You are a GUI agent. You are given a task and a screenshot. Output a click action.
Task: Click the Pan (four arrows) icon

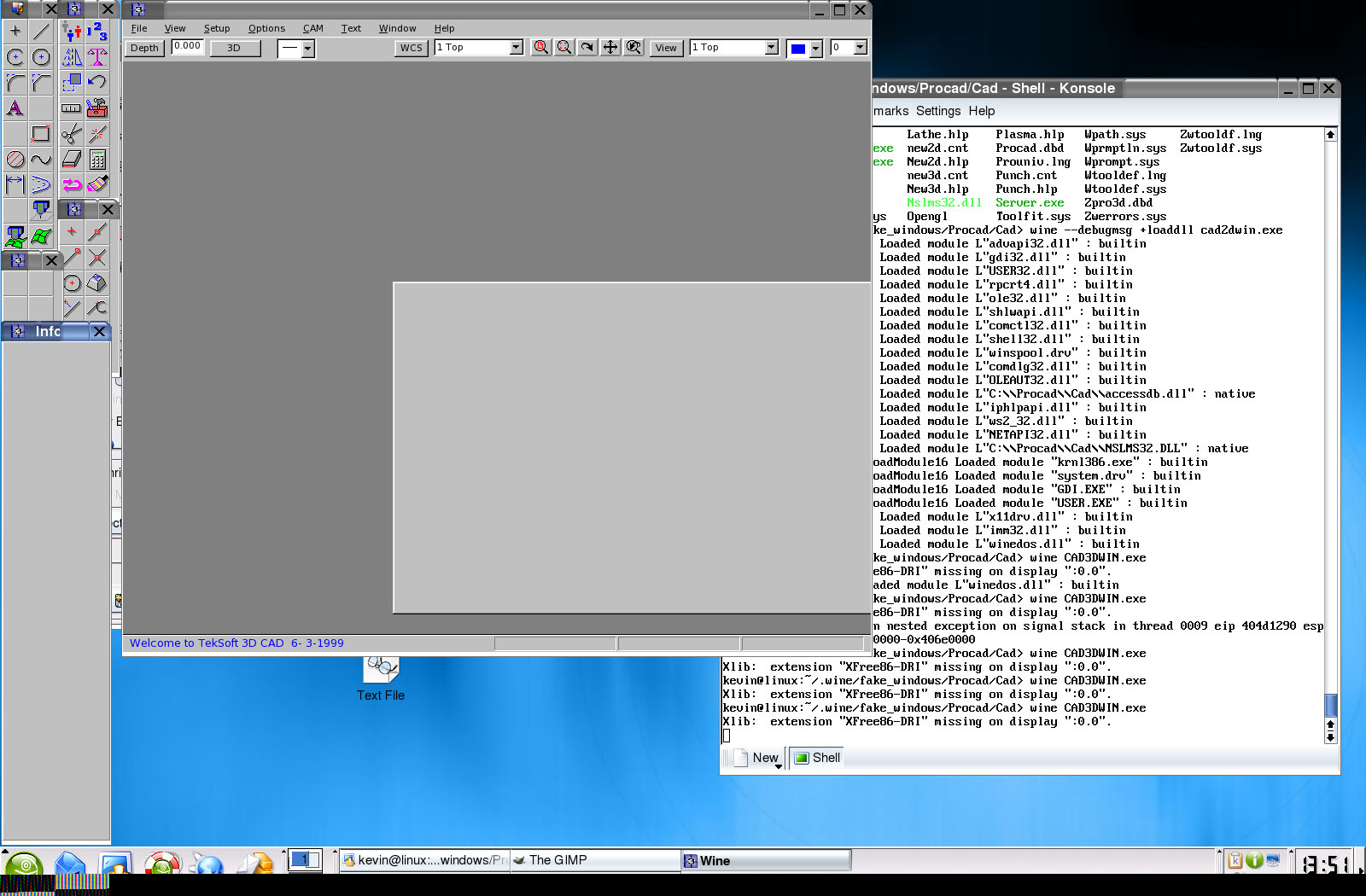(x=610, y=48)
